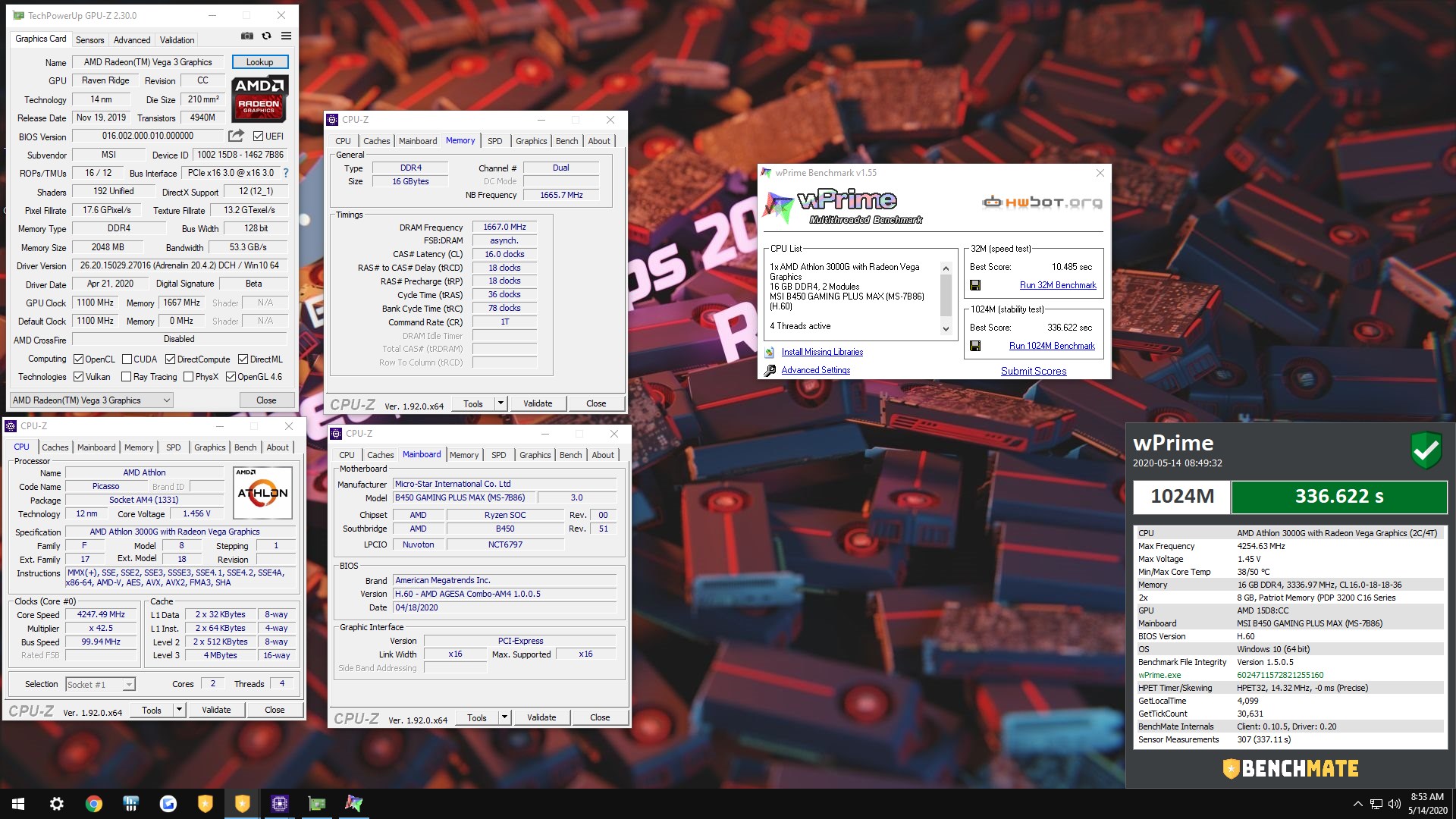This screenshot has height=819, width=1456.
Task: Click the green 336.622 s result bar
Action: [1339, 497]
